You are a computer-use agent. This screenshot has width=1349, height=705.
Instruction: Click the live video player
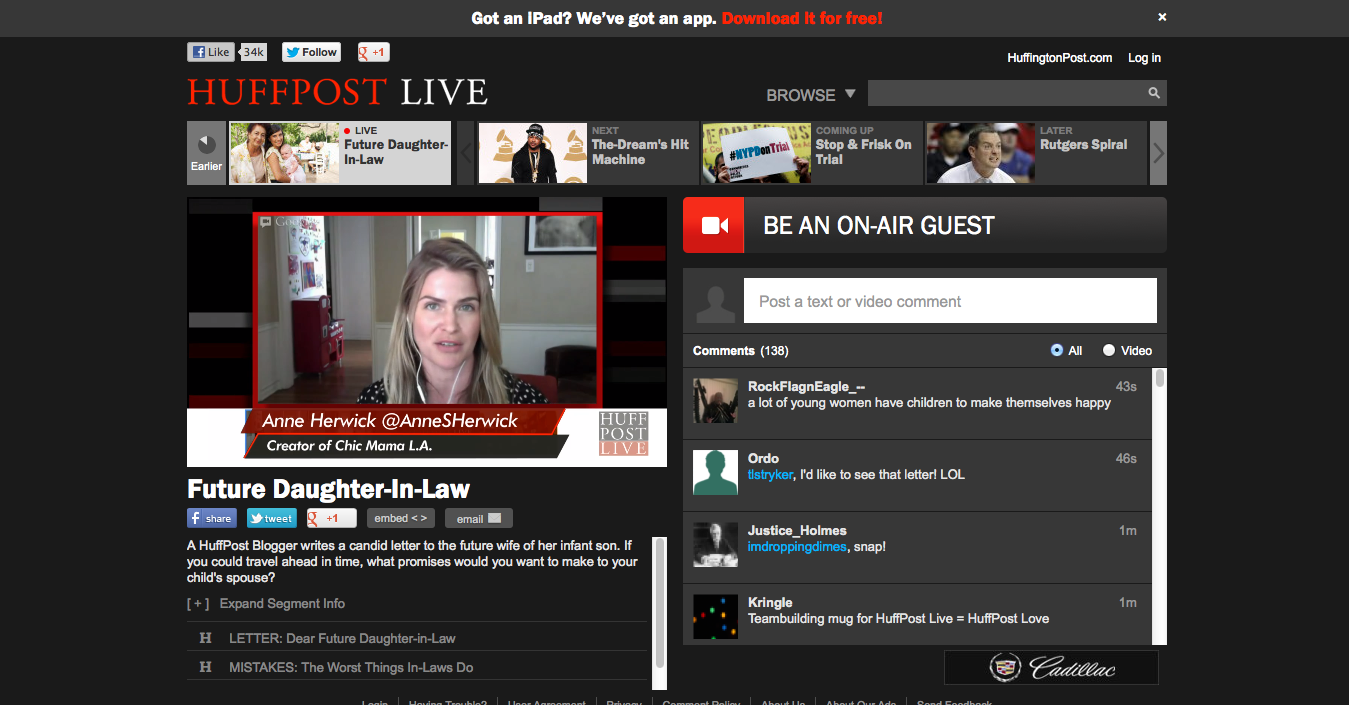tap(427, 331)
